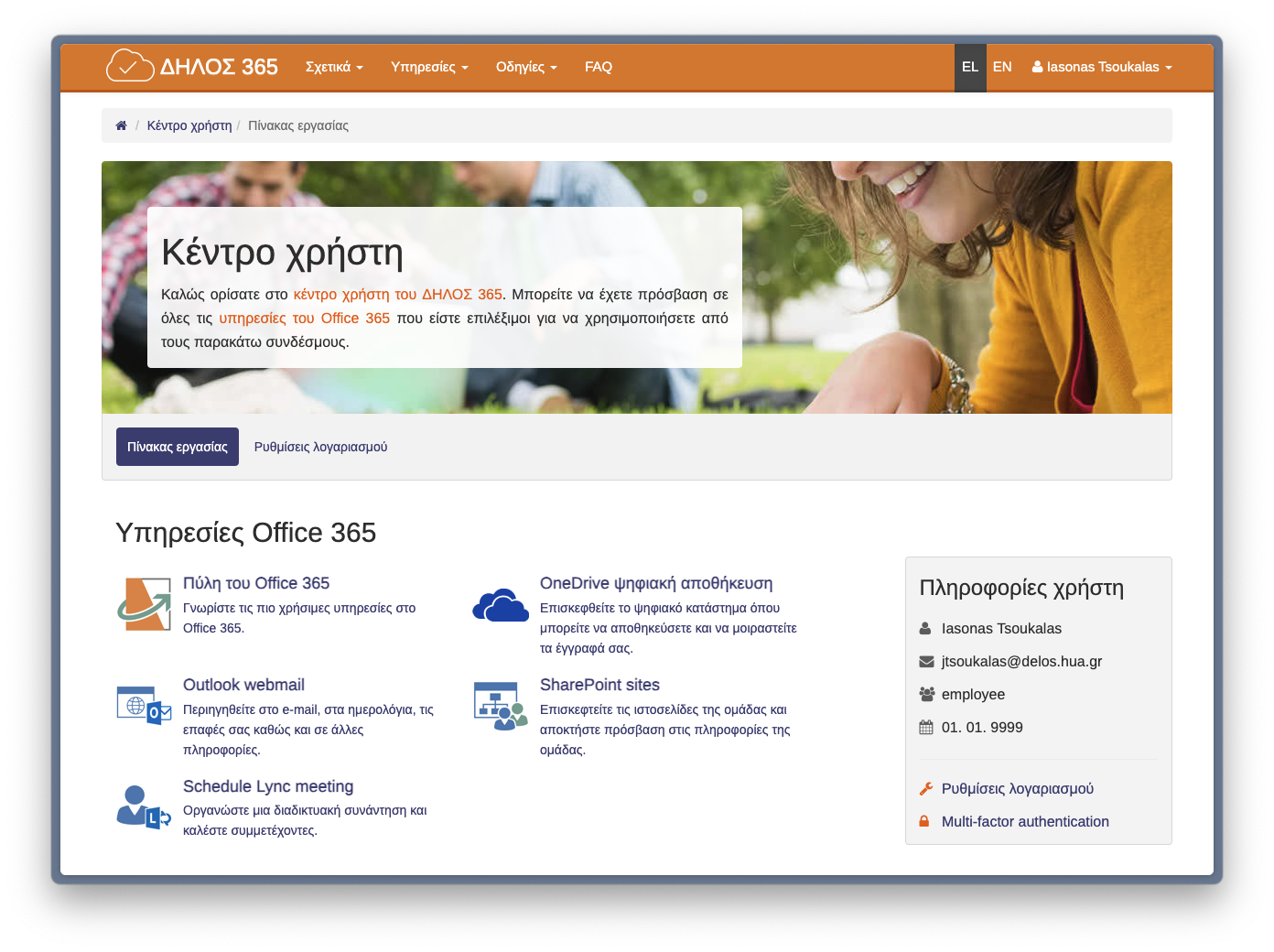1274x952 pixels.
Task: Open the Οδηγίες dropdown menu
Action: [526, 67]
